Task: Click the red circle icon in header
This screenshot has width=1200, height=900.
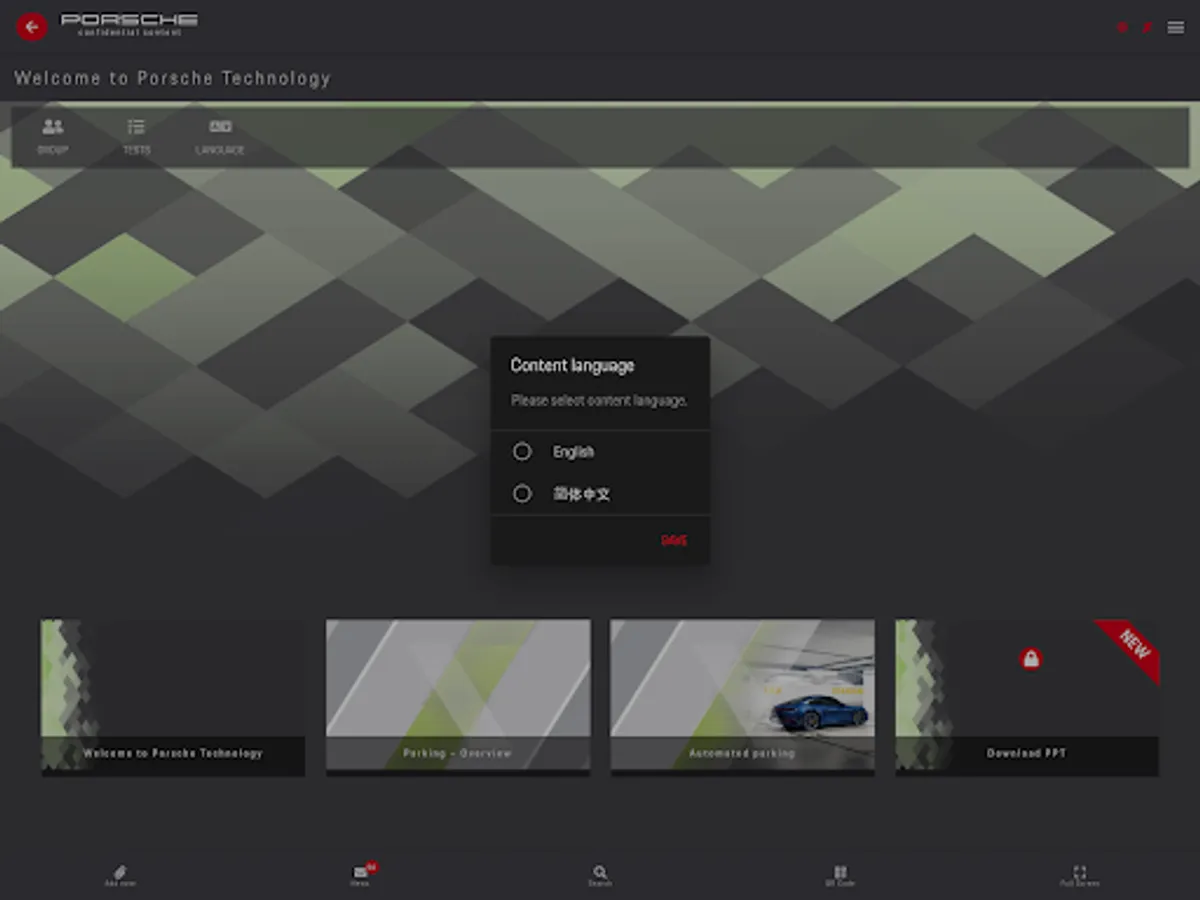Action: pyautogui.click(x=1123, y=28)
